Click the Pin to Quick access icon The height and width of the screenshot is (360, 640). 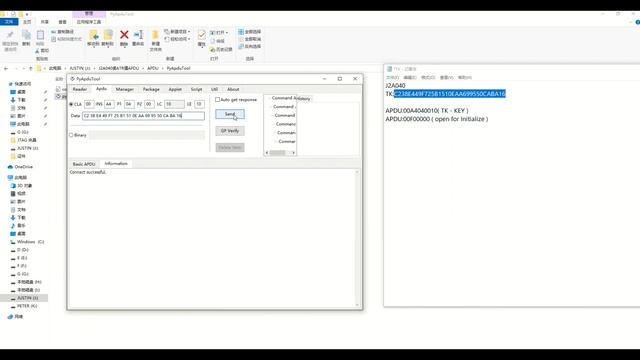click(x=10, y=35)
